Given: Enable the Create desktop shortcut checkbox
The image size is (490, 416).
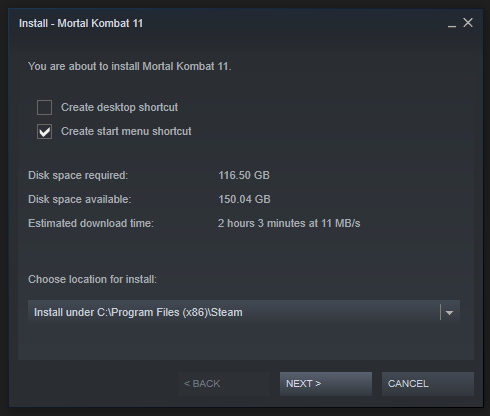Looking at the screenshot, I should (x=44, y=107).
